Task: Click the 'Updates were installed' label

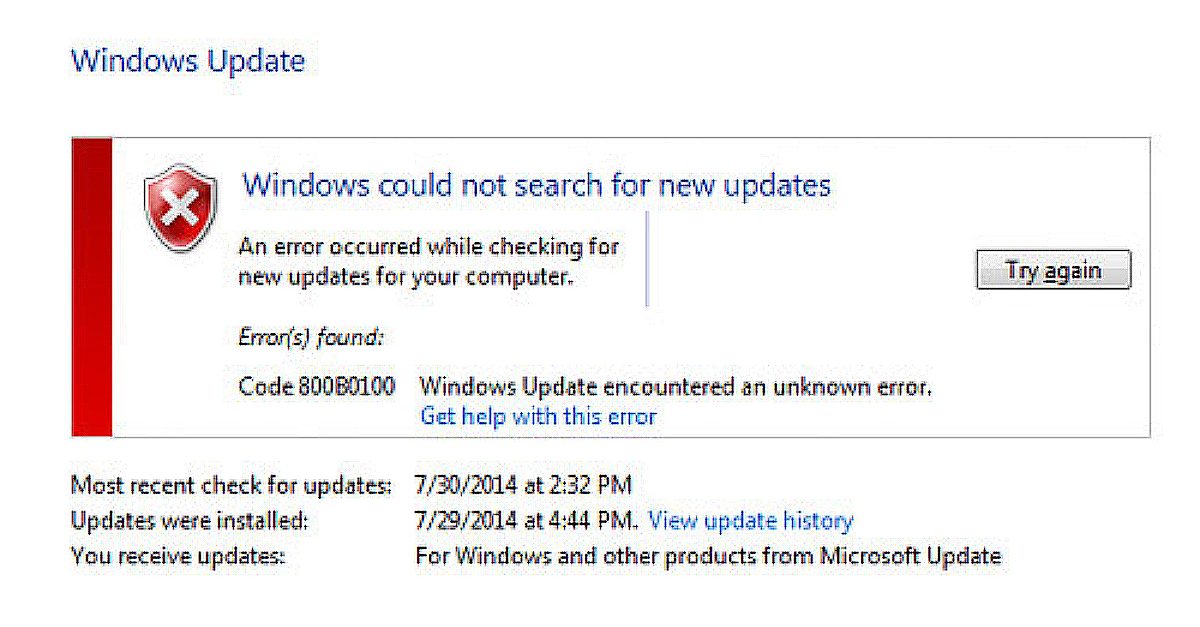Action: click(190, 521)
